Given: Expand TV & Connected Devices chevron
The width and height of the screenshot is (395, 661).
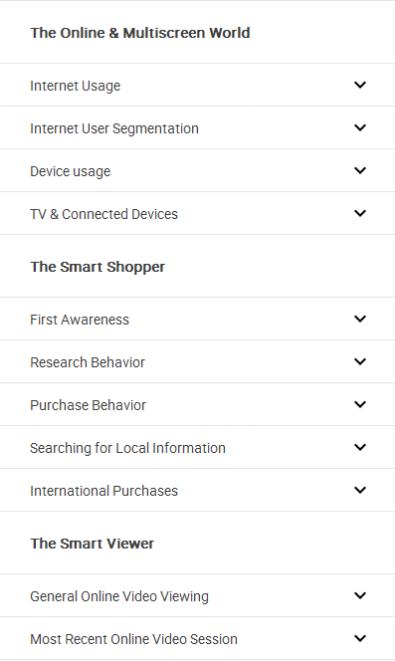Looking at the screenshot, I should click(x=360, y=213).
